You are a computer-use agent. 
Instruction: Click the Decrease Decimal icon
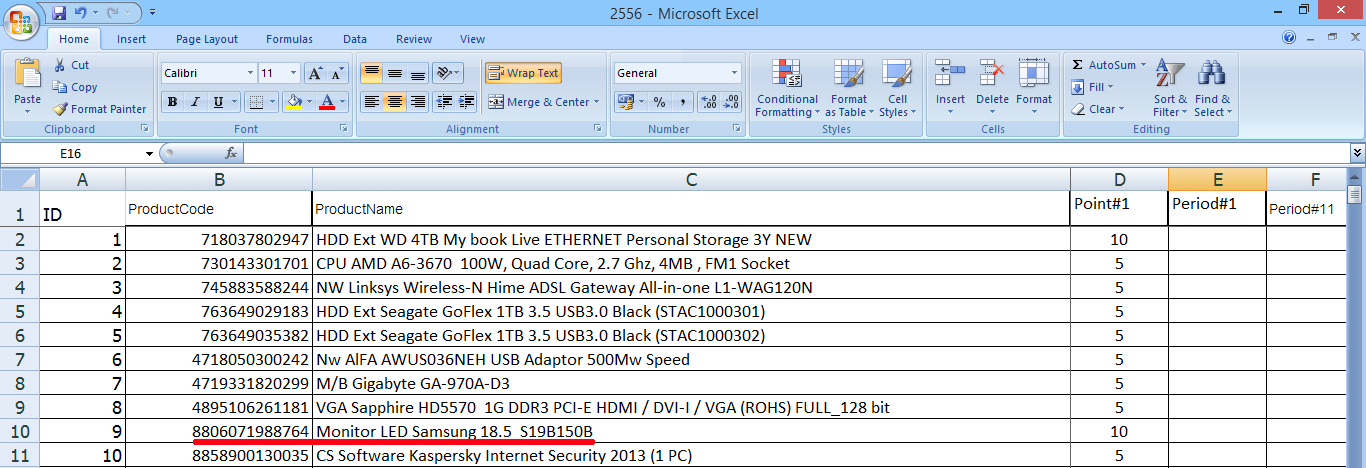pyautogui.click(x=732, y=102)
